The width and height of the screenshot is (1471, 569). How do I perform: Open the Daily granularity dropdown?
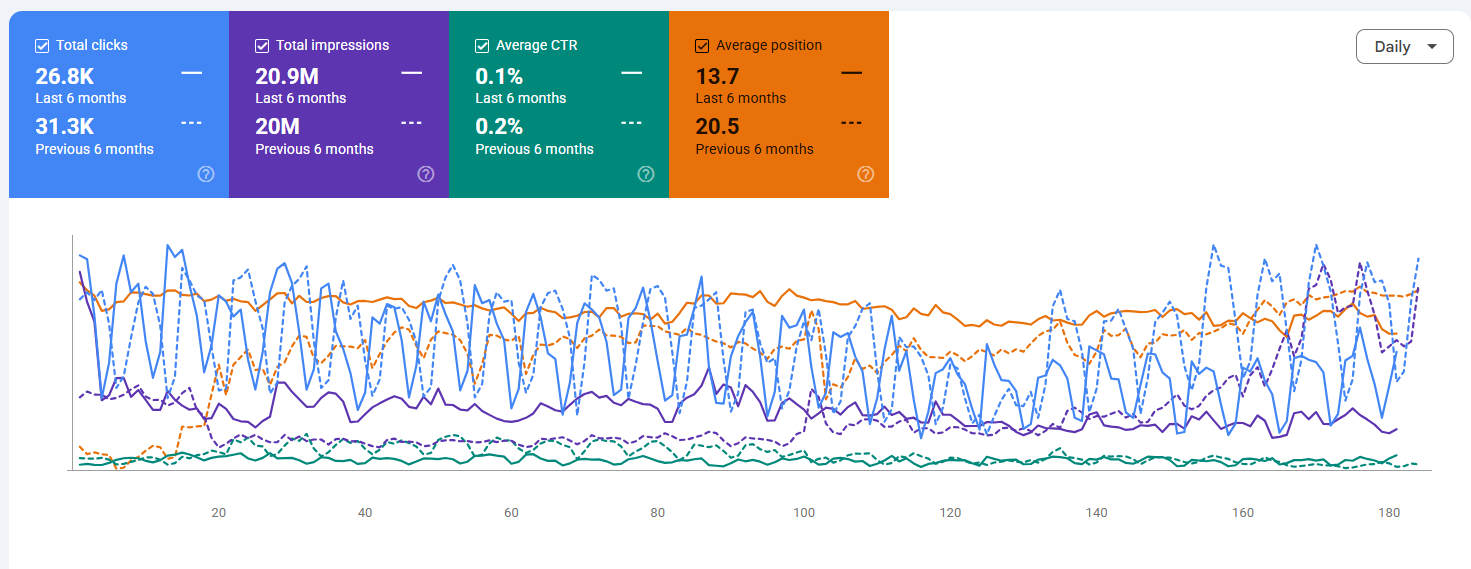pyautogui.click(x=1405, y=47)
